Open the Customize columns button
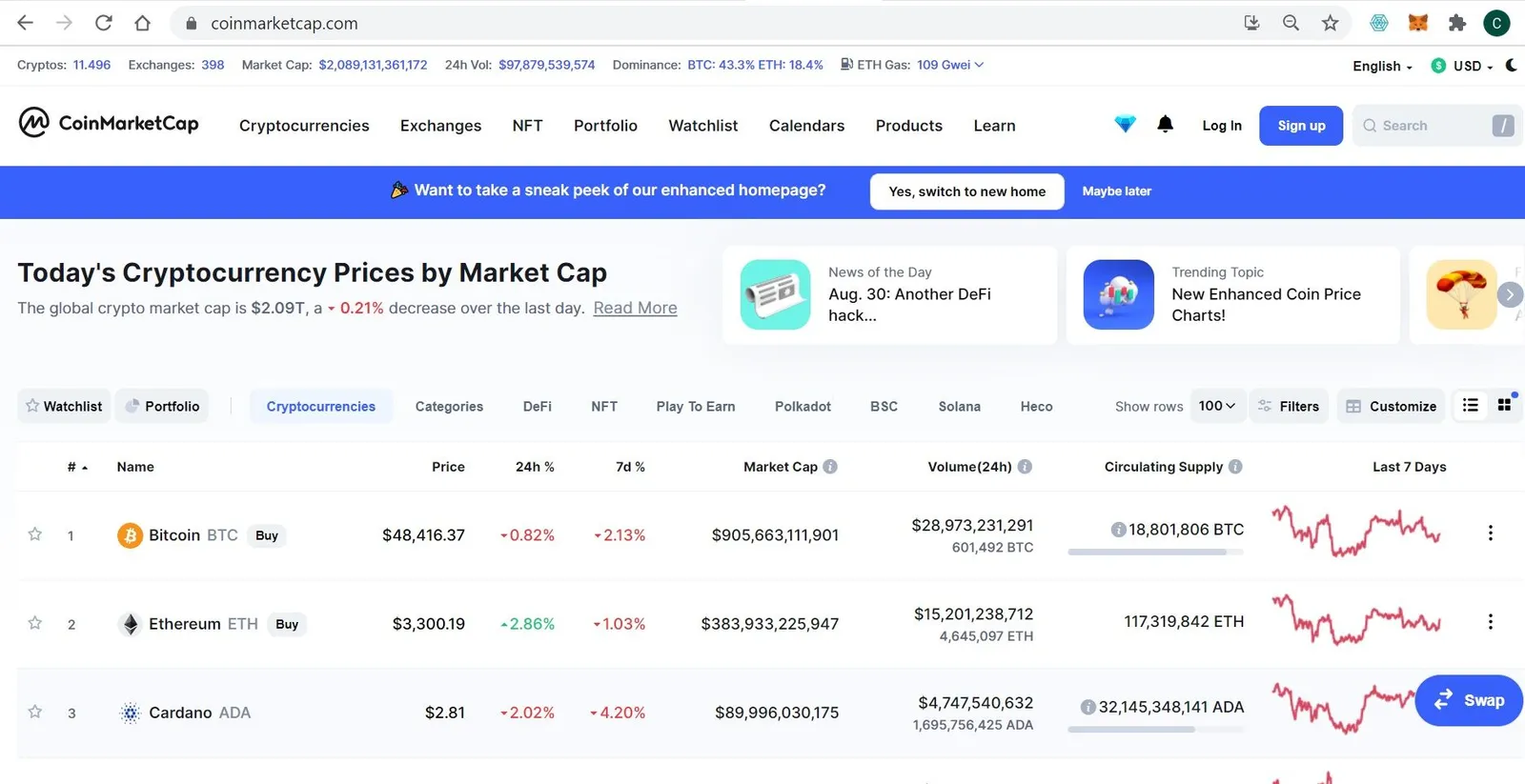 click(x=1391, y=406)
